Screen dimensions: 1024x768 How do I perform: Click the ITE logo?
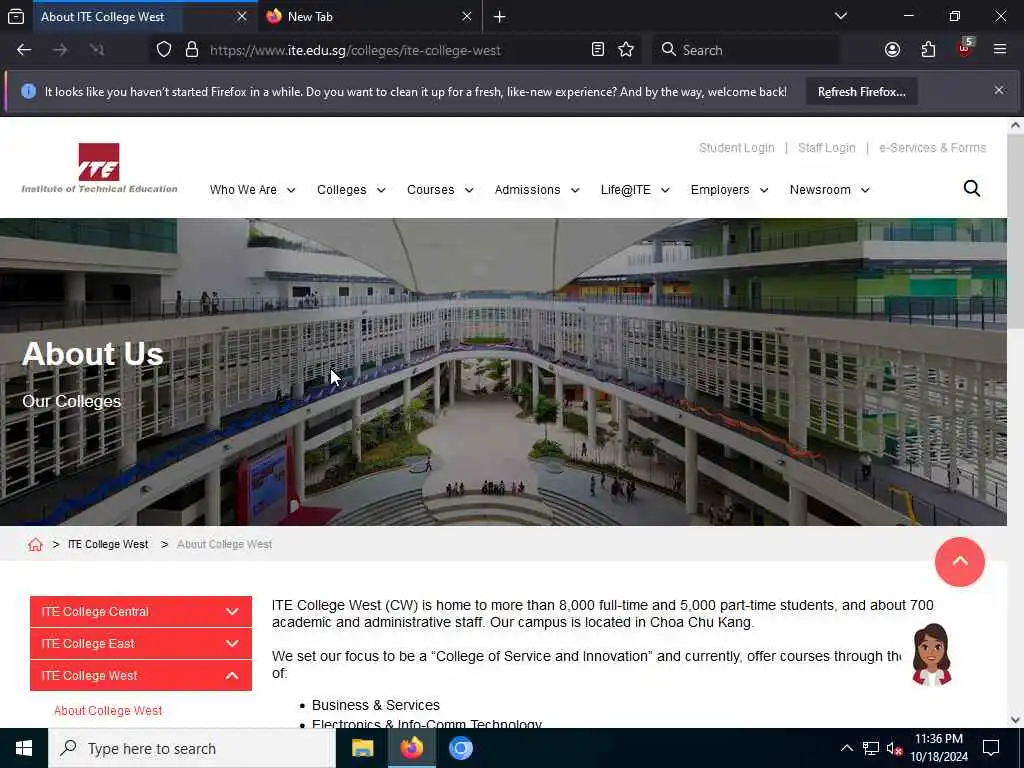coord(99,168)
